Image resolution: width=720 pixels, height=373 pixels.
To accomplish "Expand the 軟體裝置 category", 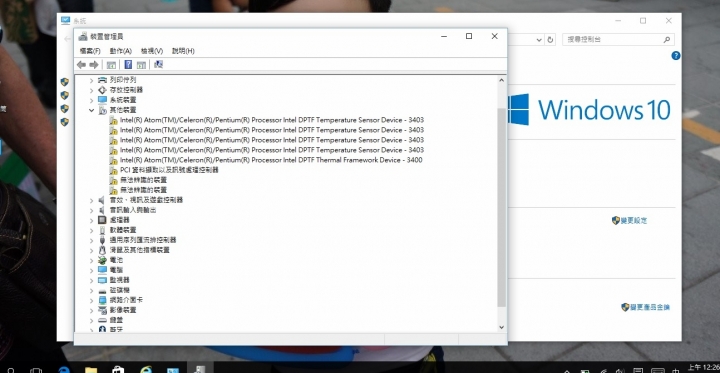I will (91, 230).
